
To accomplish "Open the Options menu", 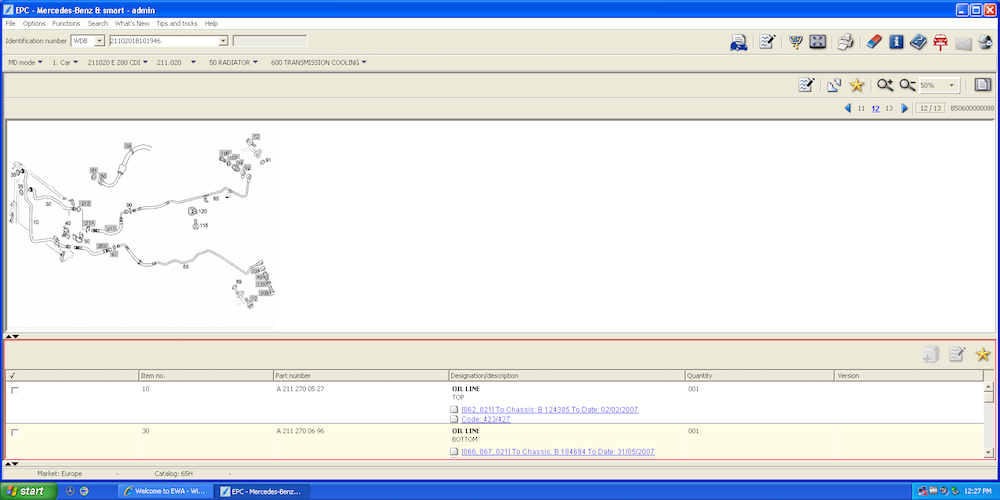I will click(x=34, y=24).
